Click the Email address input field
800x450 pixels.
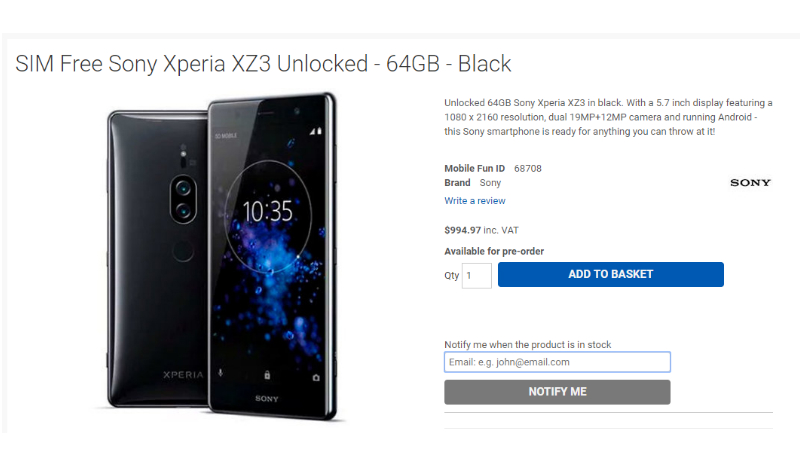point(557,362)
